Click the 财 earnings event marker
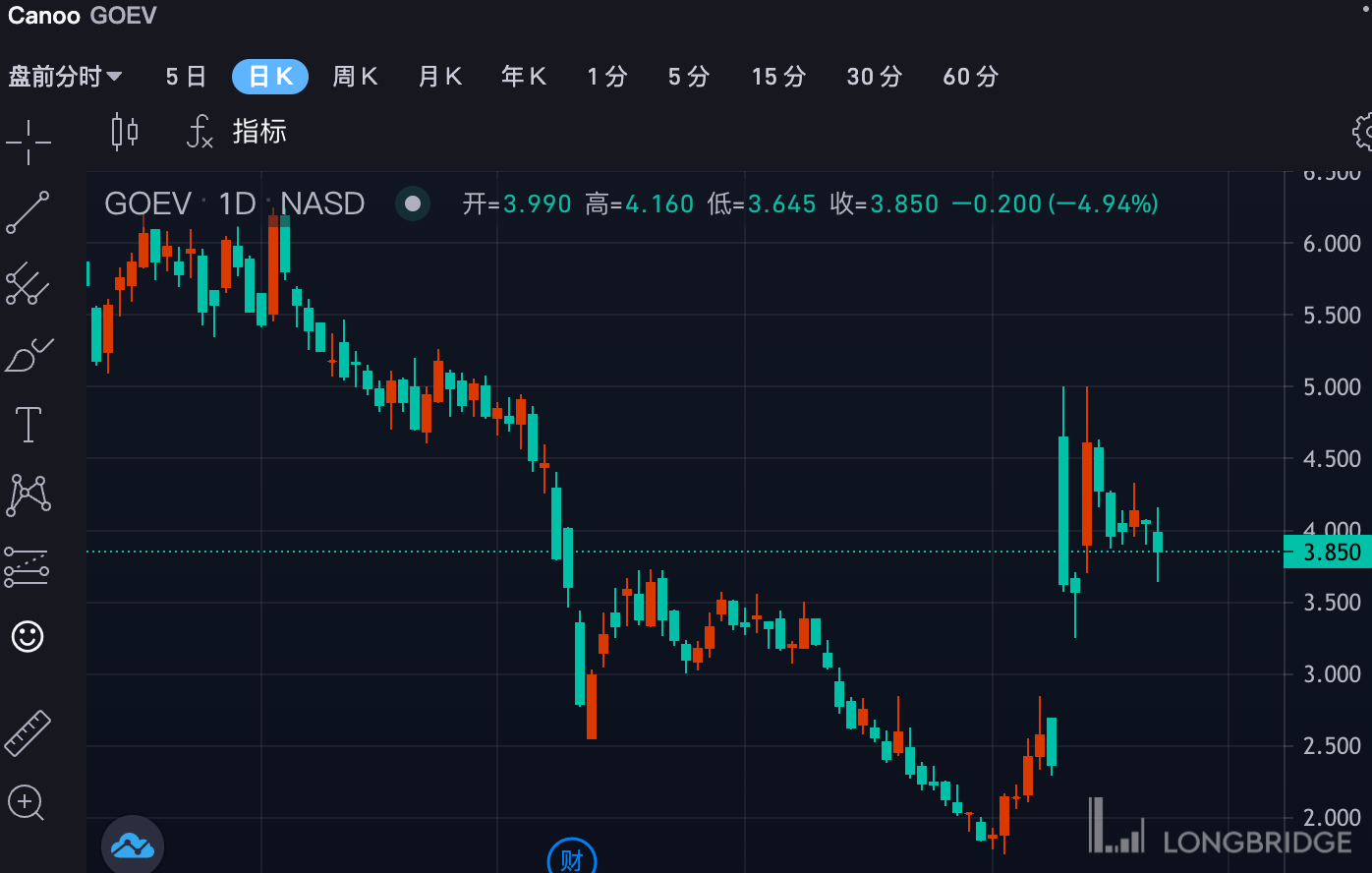1372x873 pixels. click(x=571, y=859)
